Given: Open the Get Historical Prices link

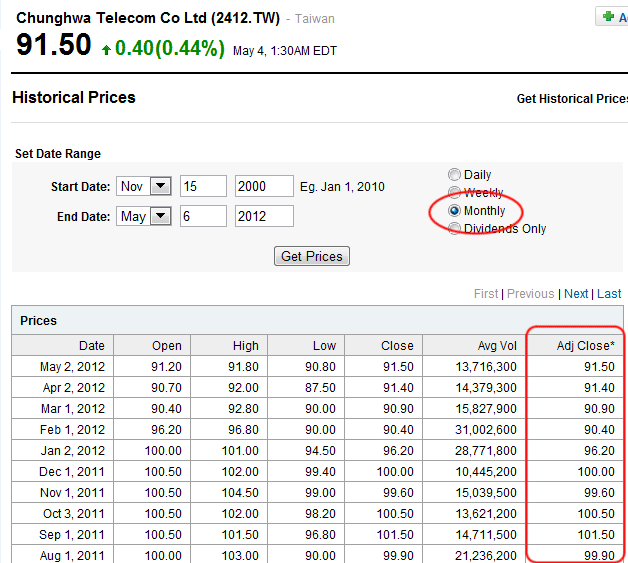Looking at the screenshot, I should pos(571,99).
